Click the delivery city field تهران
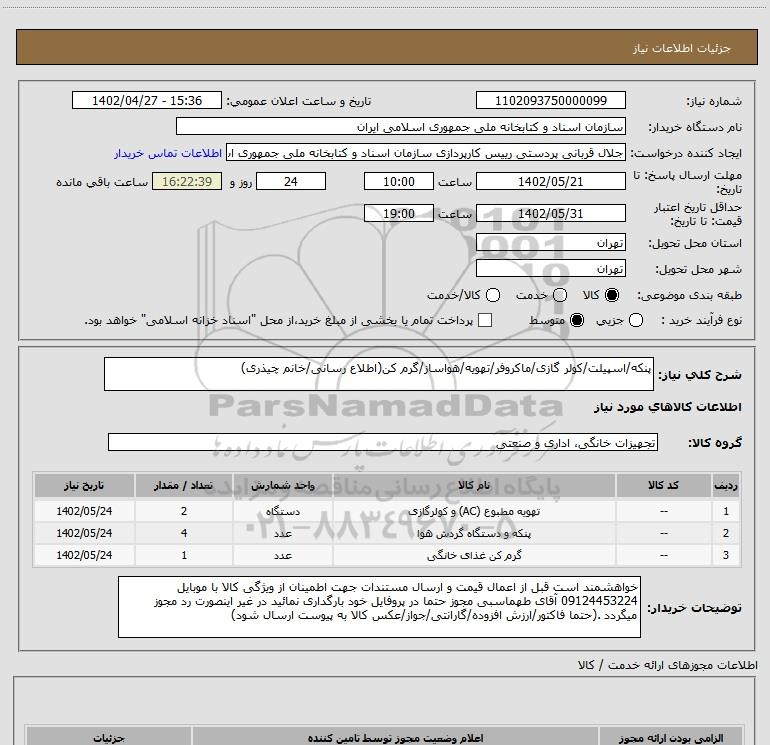 [550, 269]
